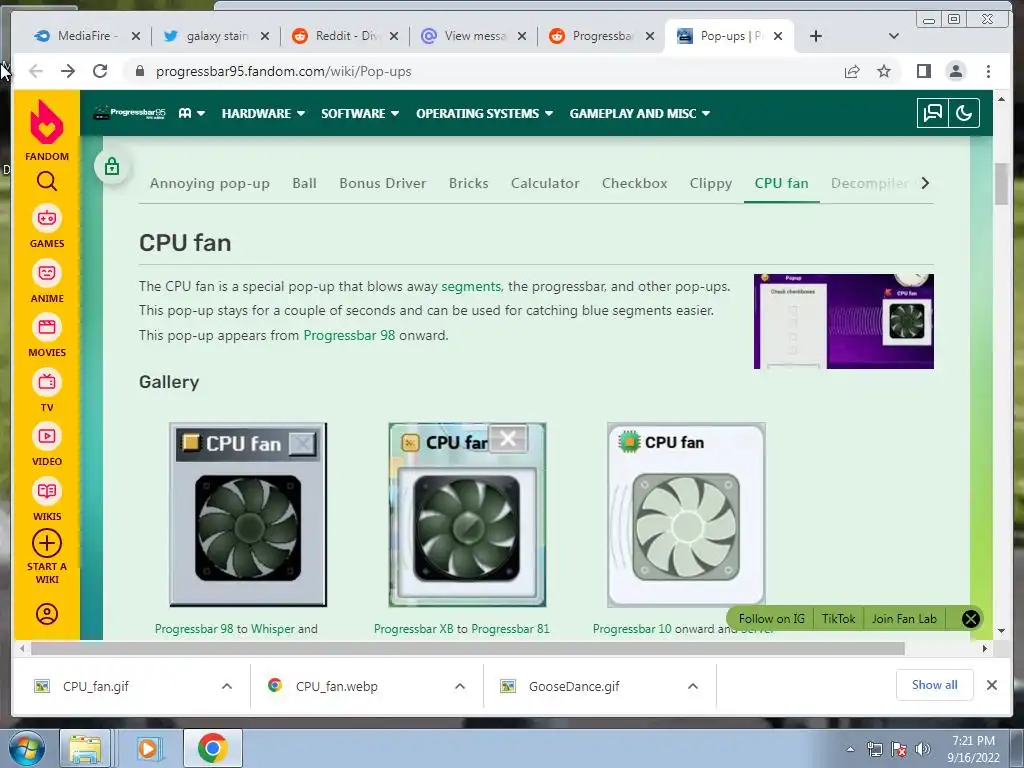
Task: Open the Chrome three-dot menu
Action: coord(988,71)
